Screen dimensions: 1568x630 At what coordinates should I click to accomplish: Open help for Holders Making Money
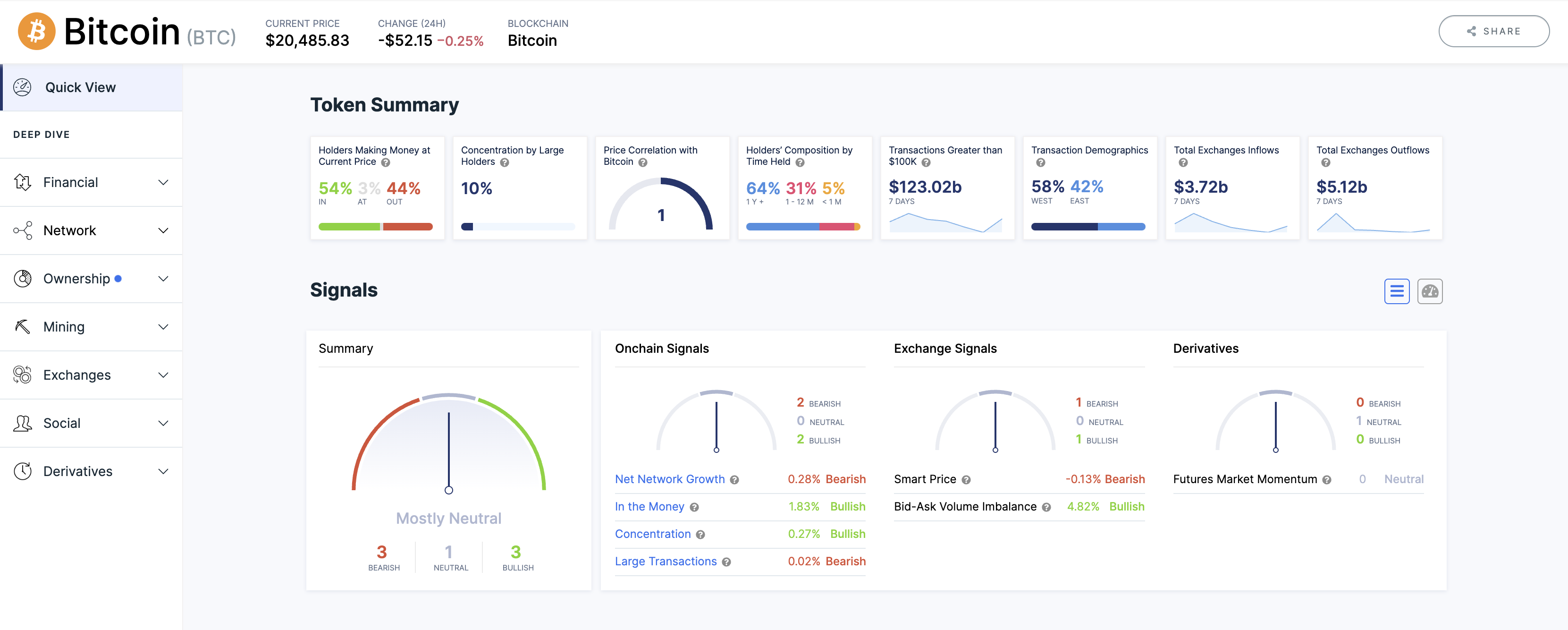coord(385,162)
